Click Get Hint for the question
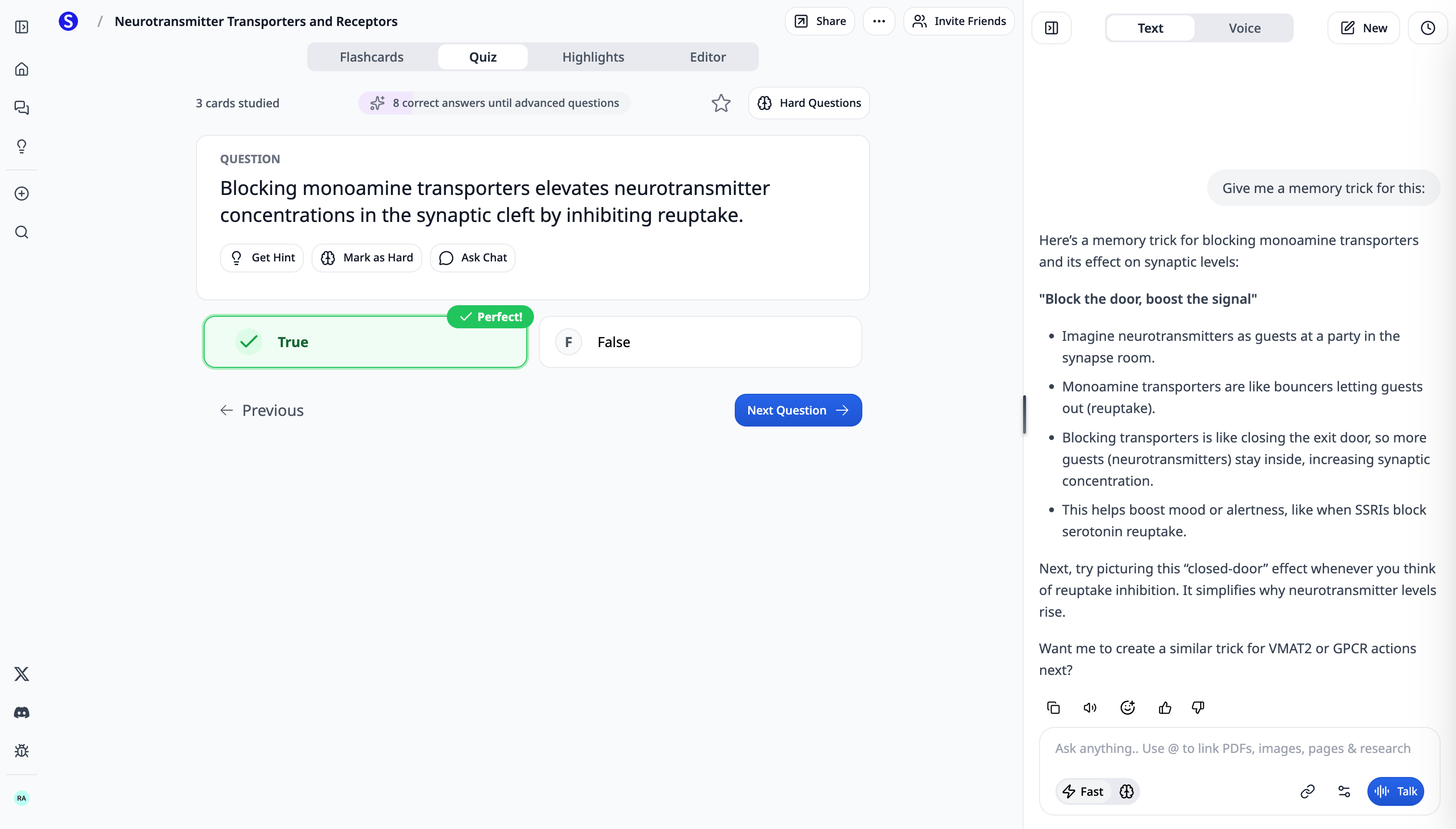Screen dimensions: 1456x829 (262, 258)
